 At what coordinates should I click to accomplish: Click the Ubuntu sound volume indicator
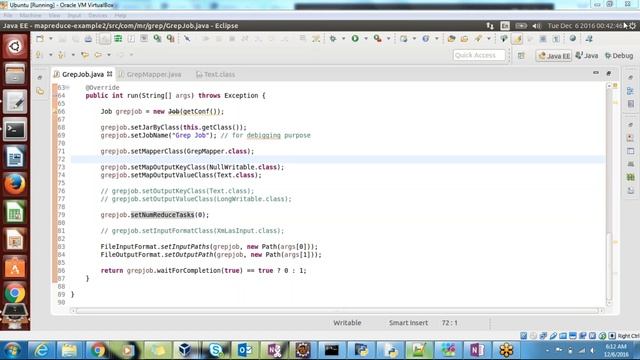(536, 26)
